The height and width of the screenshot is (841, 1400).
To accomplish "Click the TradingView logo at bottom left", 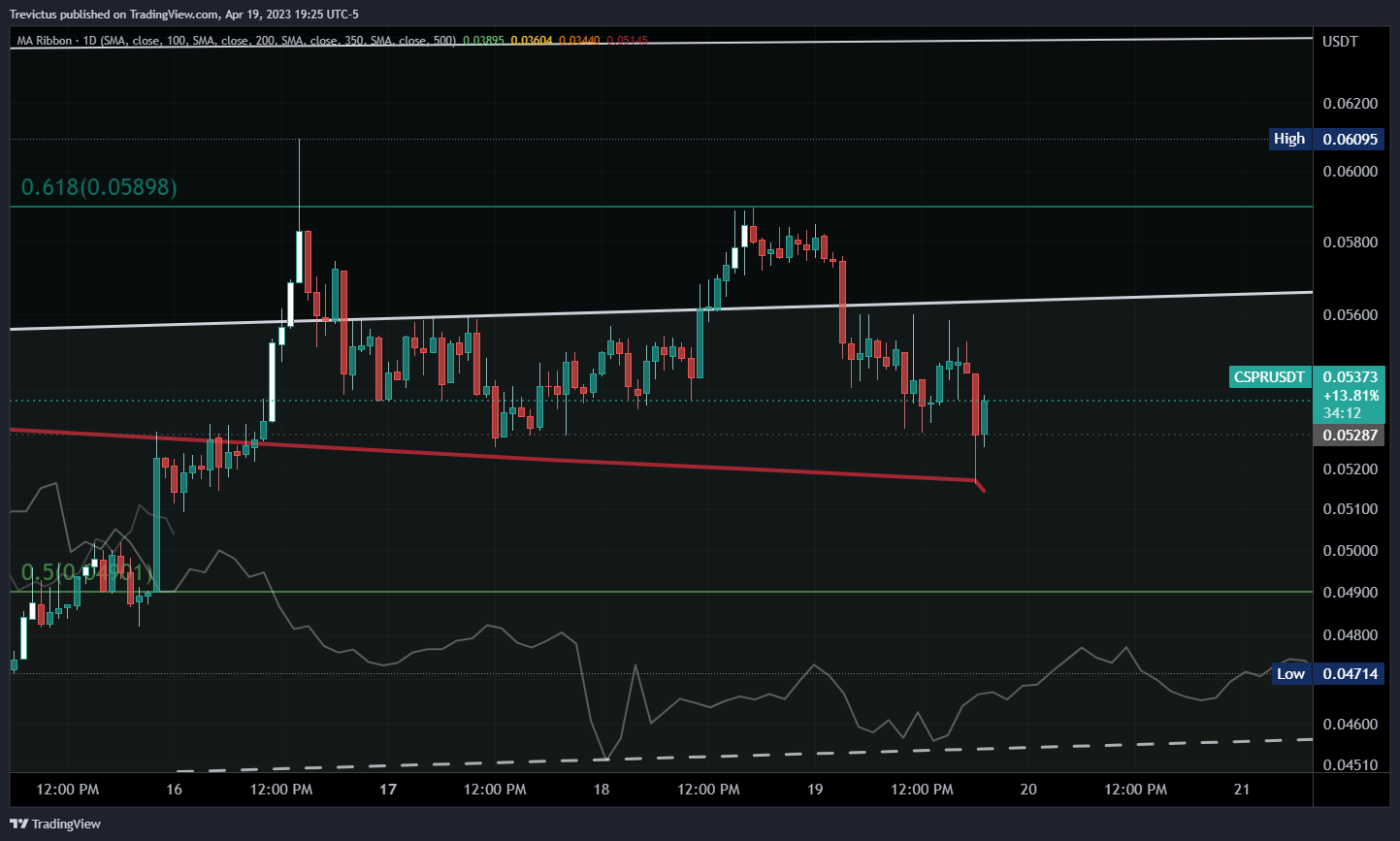I will [55, 824].
